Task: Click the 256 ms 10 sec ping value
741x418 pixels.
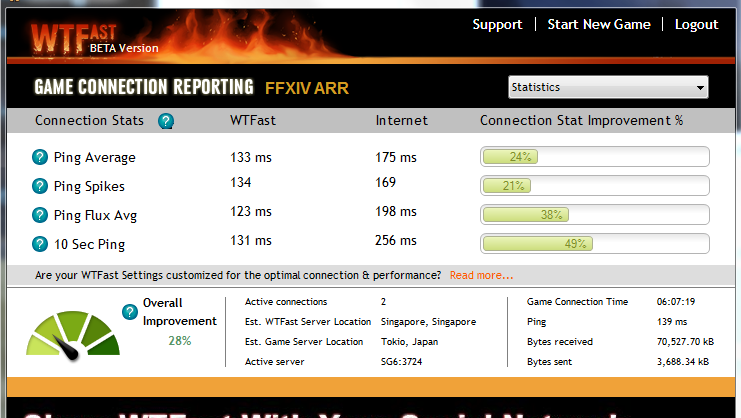Action: [396, 240]
